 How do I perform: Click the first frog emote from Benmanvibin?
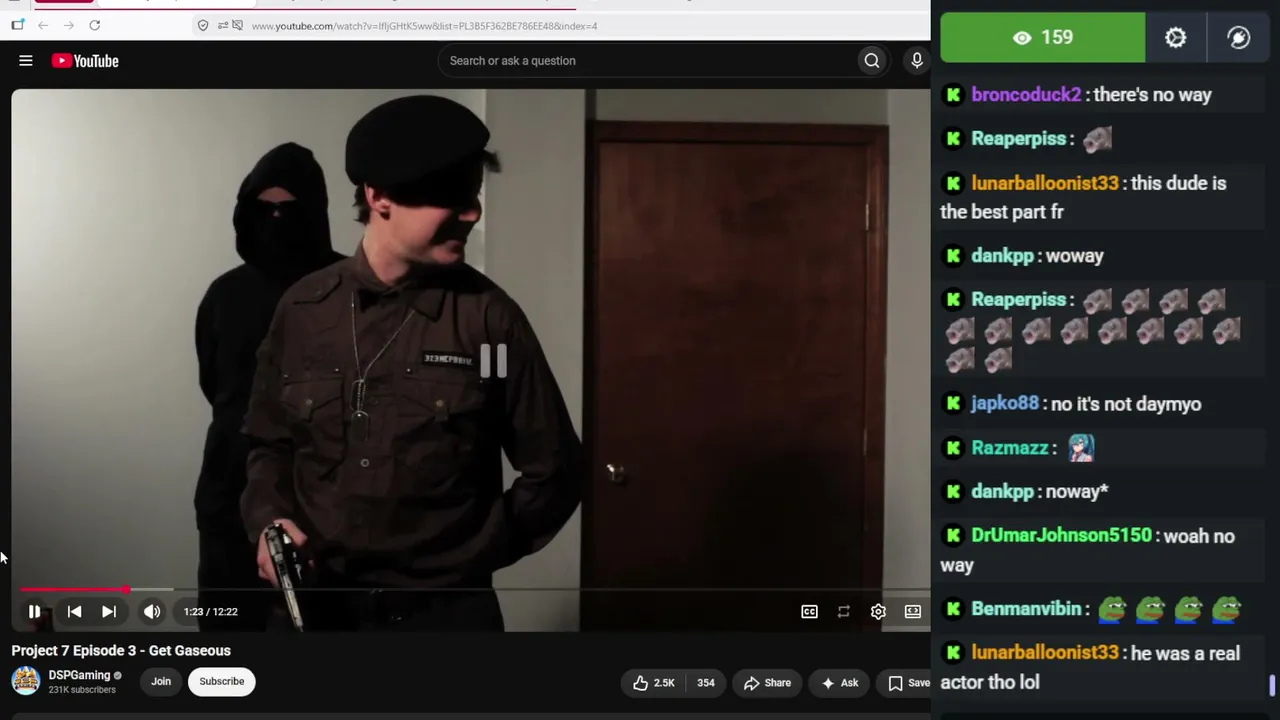pyautogui.click(x=1112, y=608)
